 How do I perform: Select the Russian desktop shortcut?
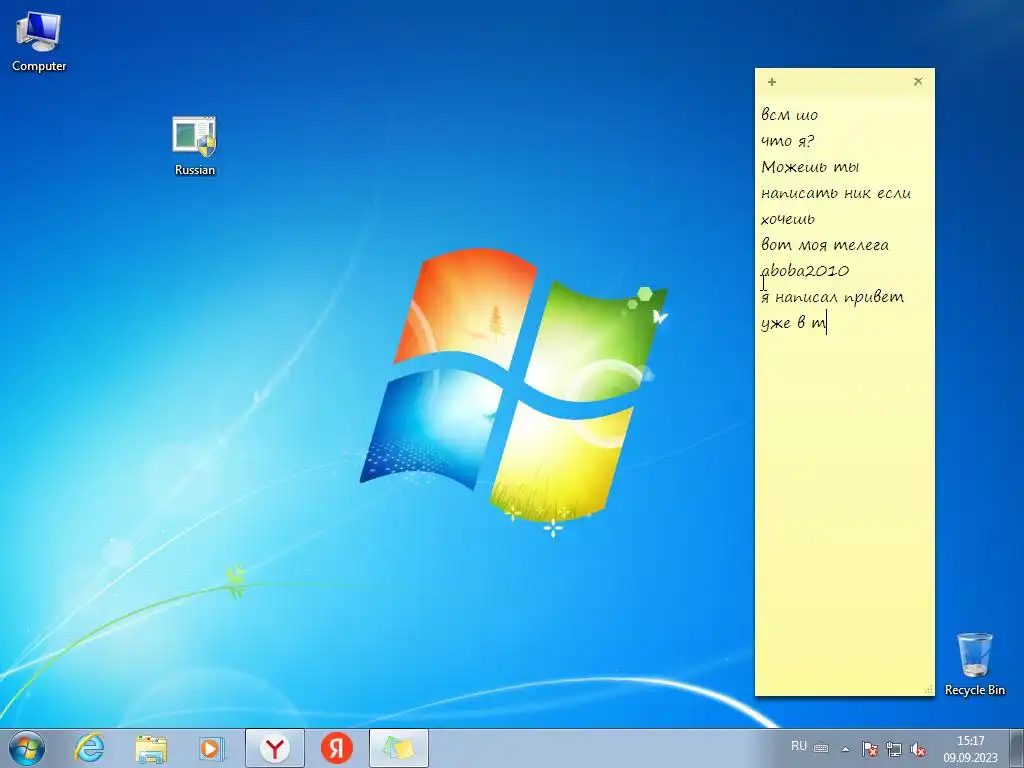pos(195,146)
